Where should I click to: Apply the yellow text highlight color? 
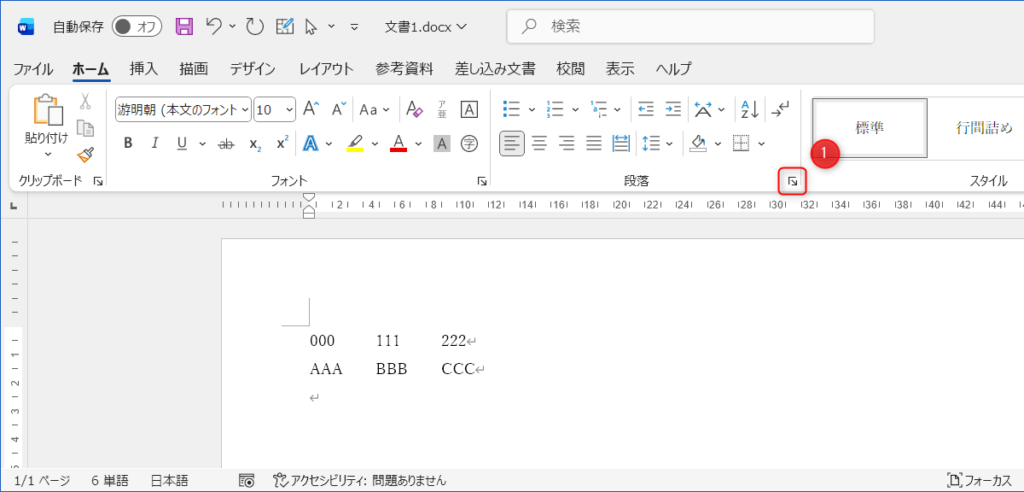tap(355, 143)
